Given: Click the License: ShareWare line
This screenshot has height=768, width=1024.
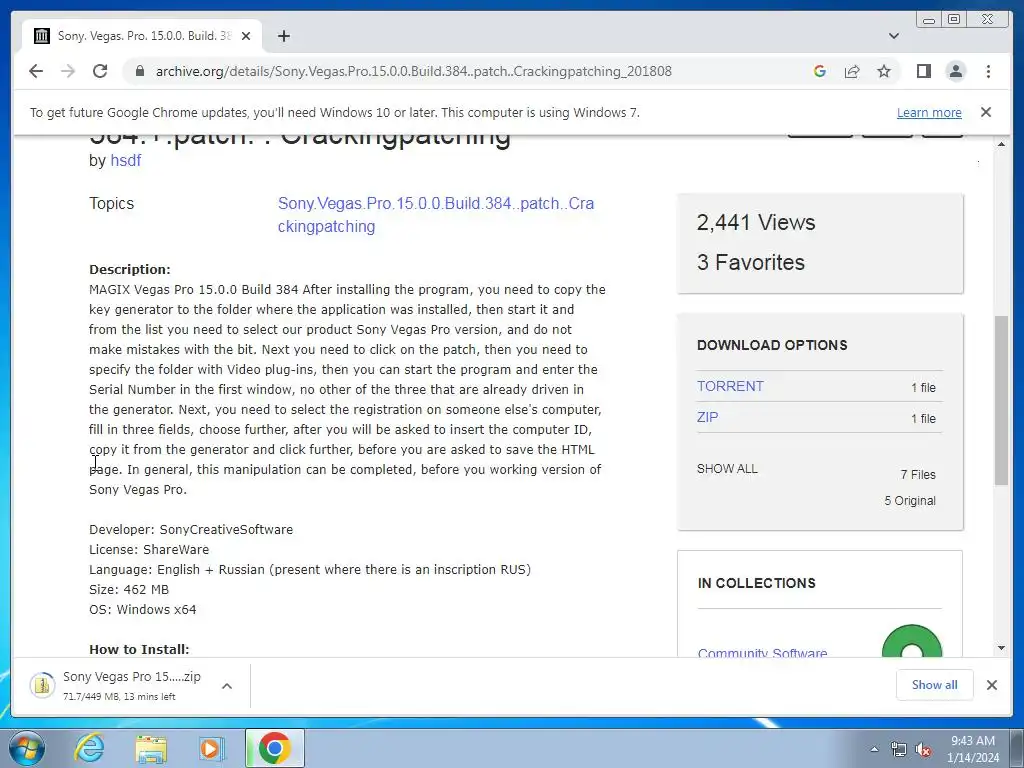Looking at the screenshot, I should [x=149, y=550].
